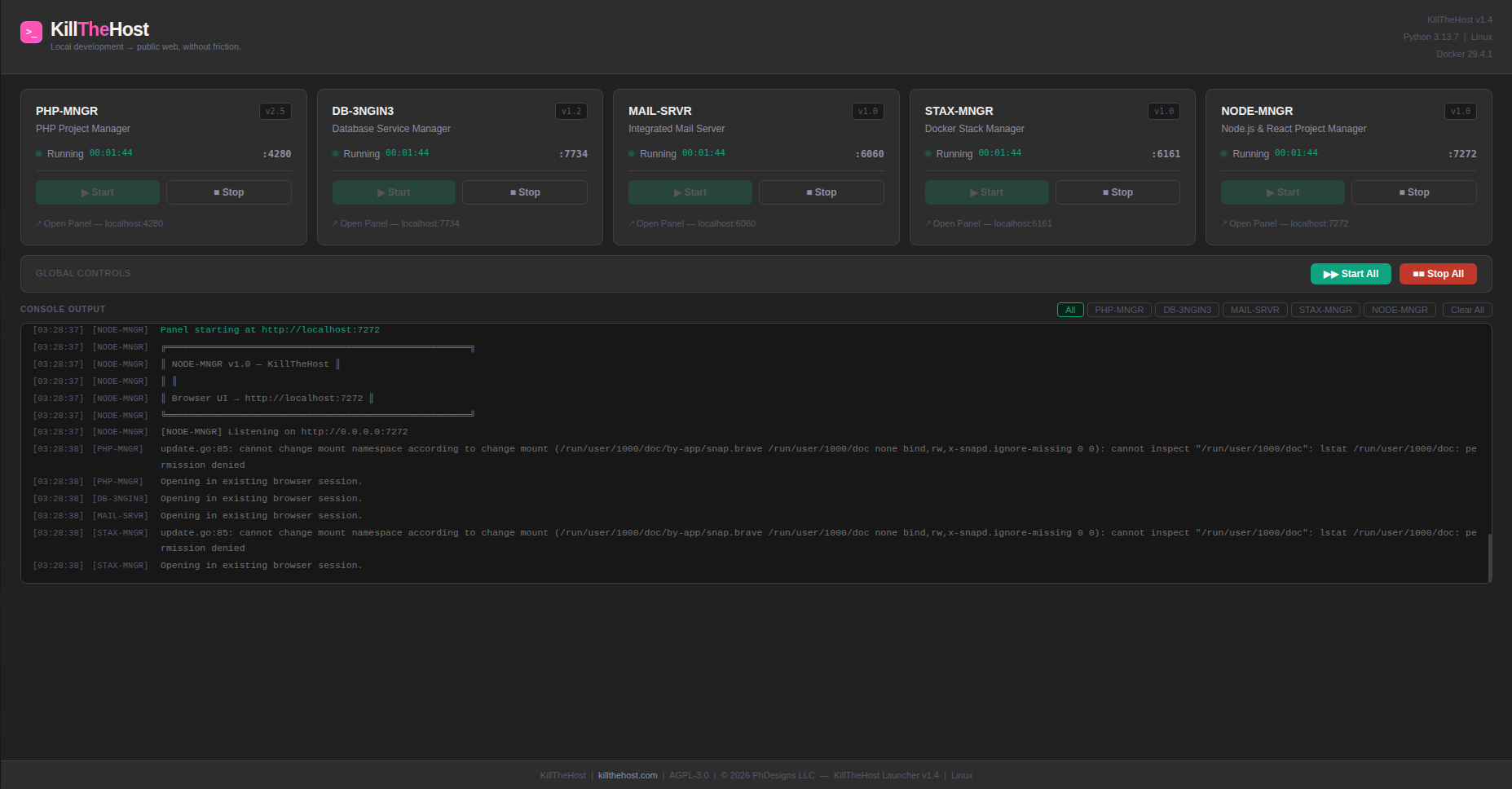Click the console output scrollbar
1512x789 pixels.
tap(1489, 558)
